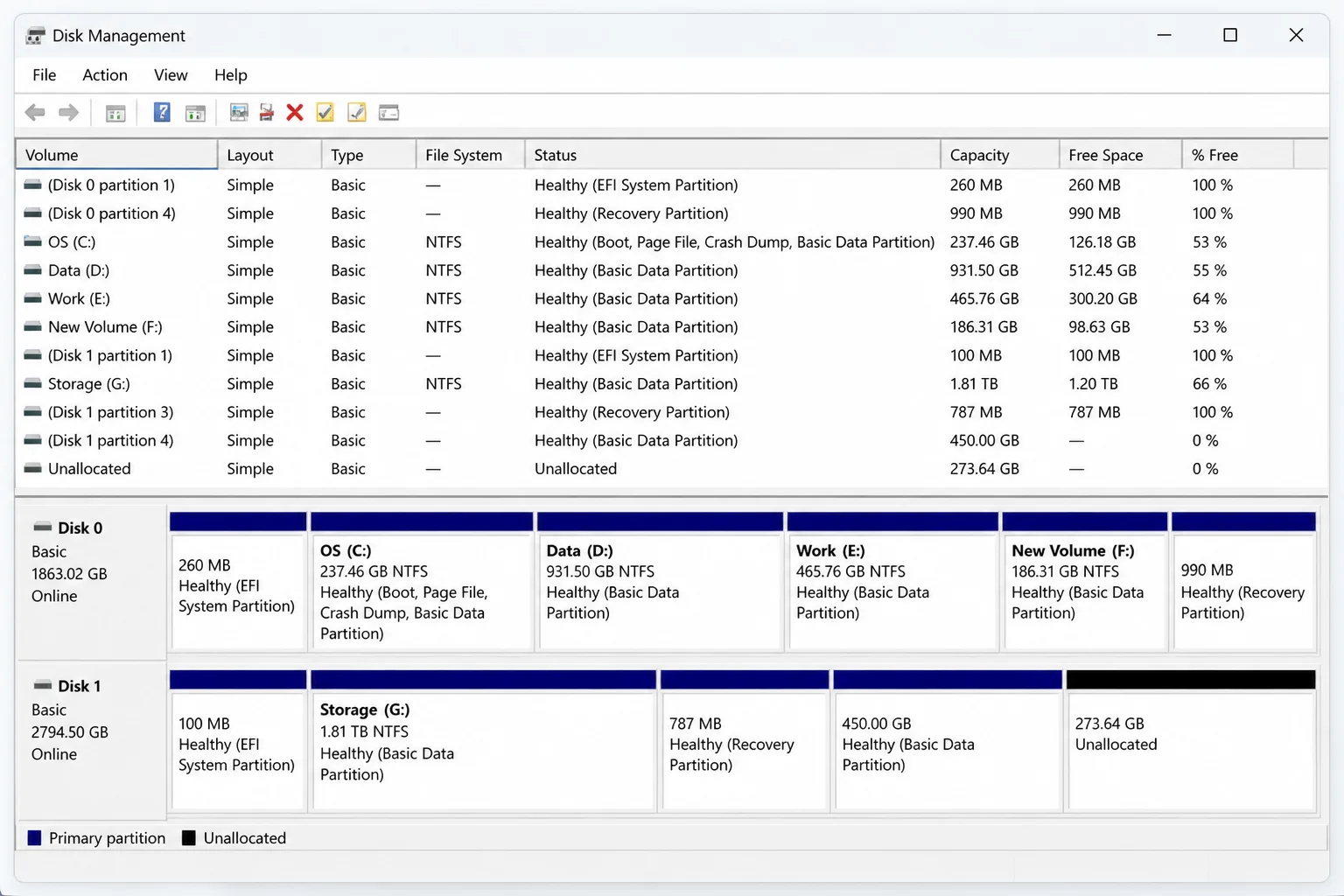Sort by the Free Space column header
The image size is (1344, 896).
pyautogui.click(x=1121, y=155)
